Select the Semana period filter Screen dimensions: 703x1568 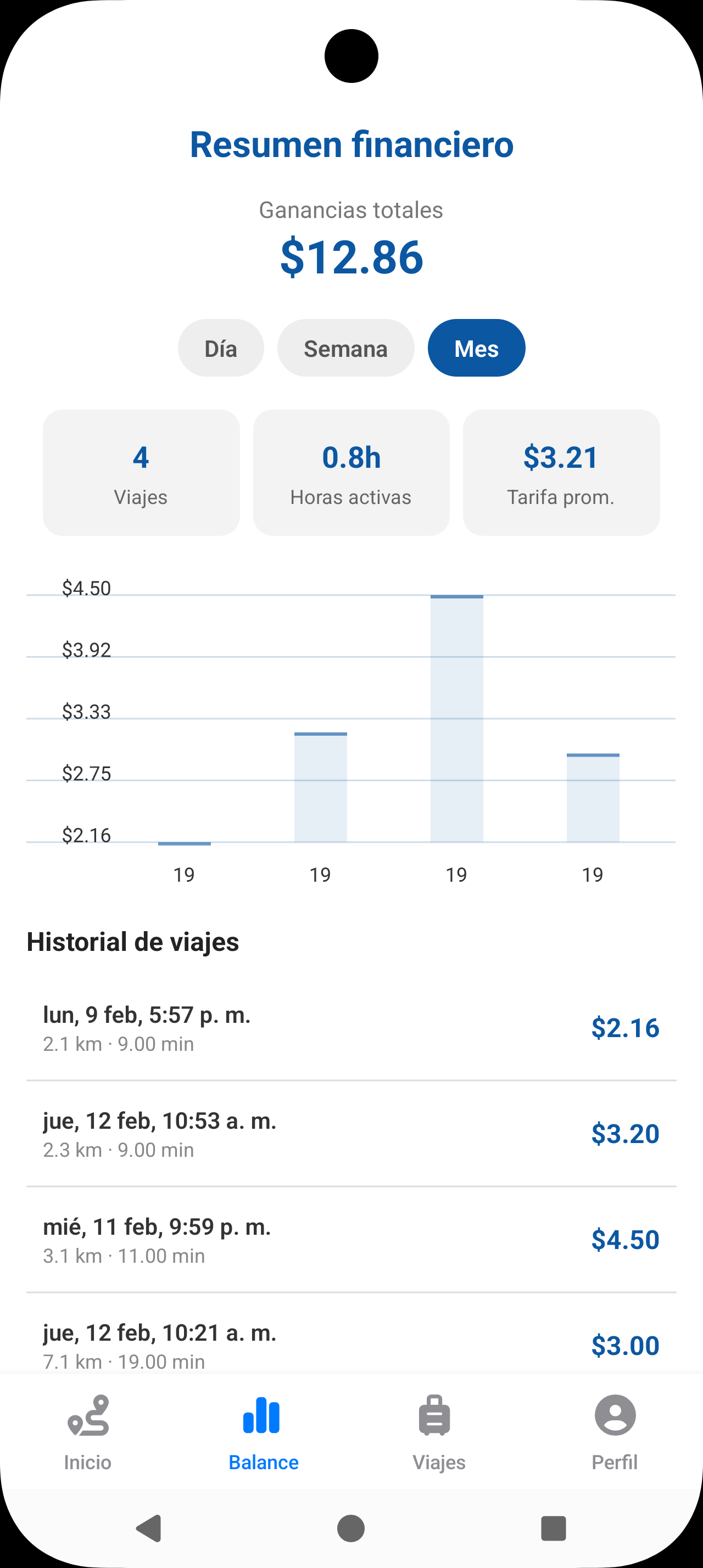tap(345, 348)
